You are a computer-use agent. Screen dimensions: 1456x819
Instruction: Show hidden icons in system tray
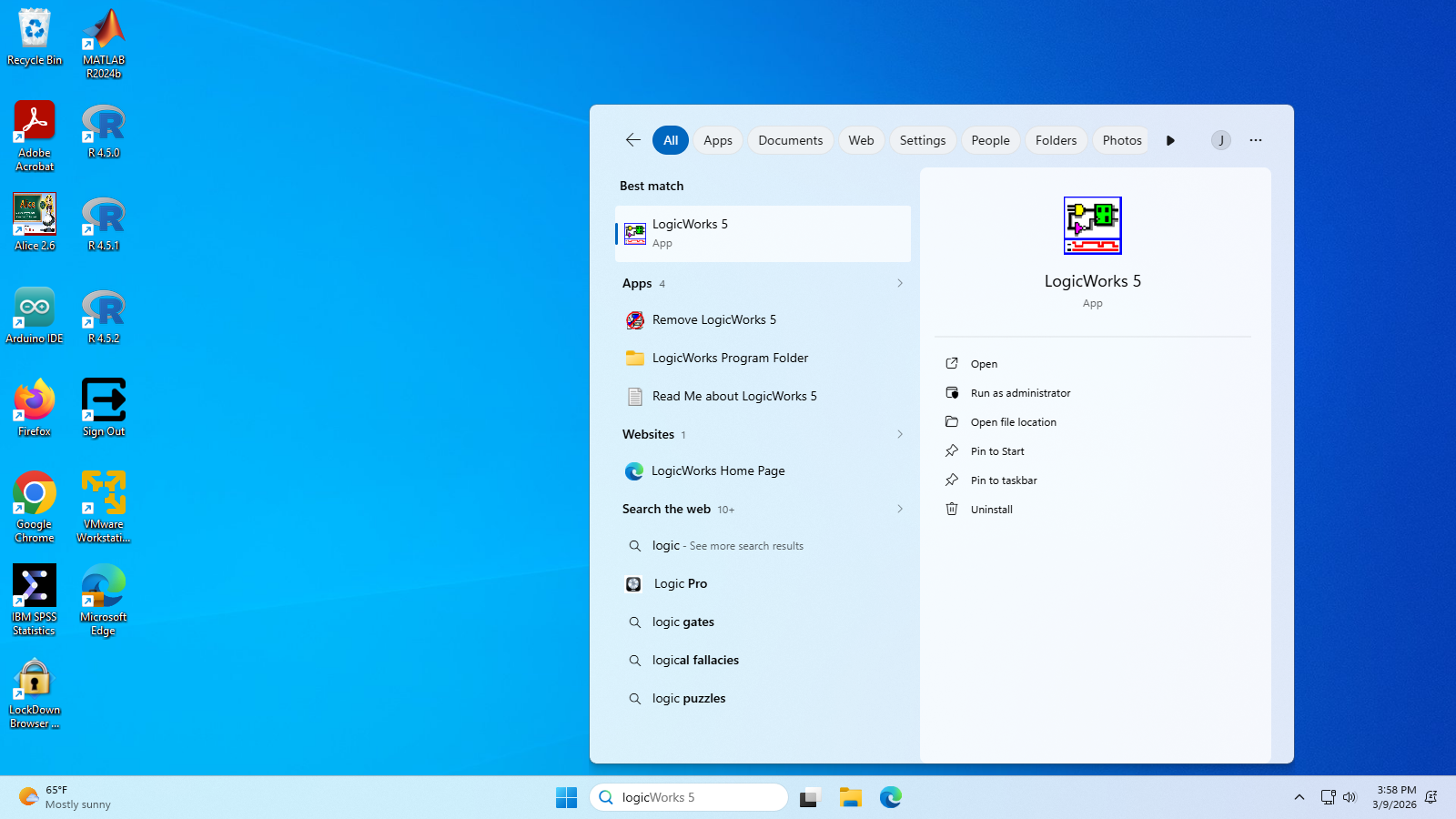[x=1299, y=797]
